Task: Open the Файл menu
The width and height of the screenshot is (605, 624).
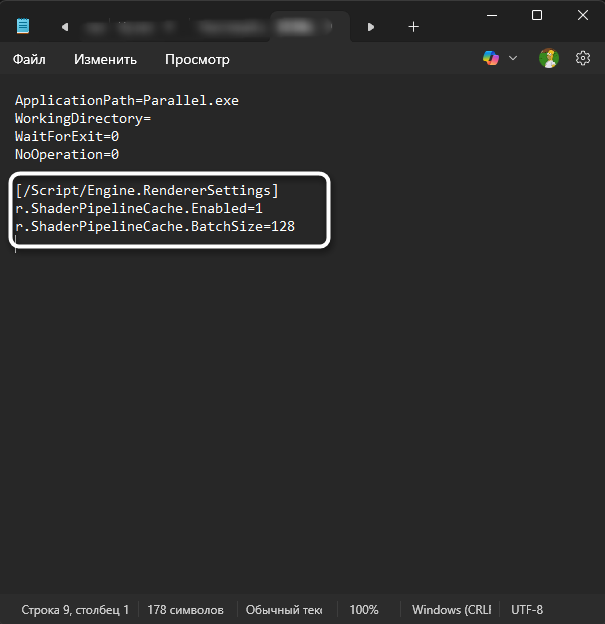Action: tap(29, 59)
